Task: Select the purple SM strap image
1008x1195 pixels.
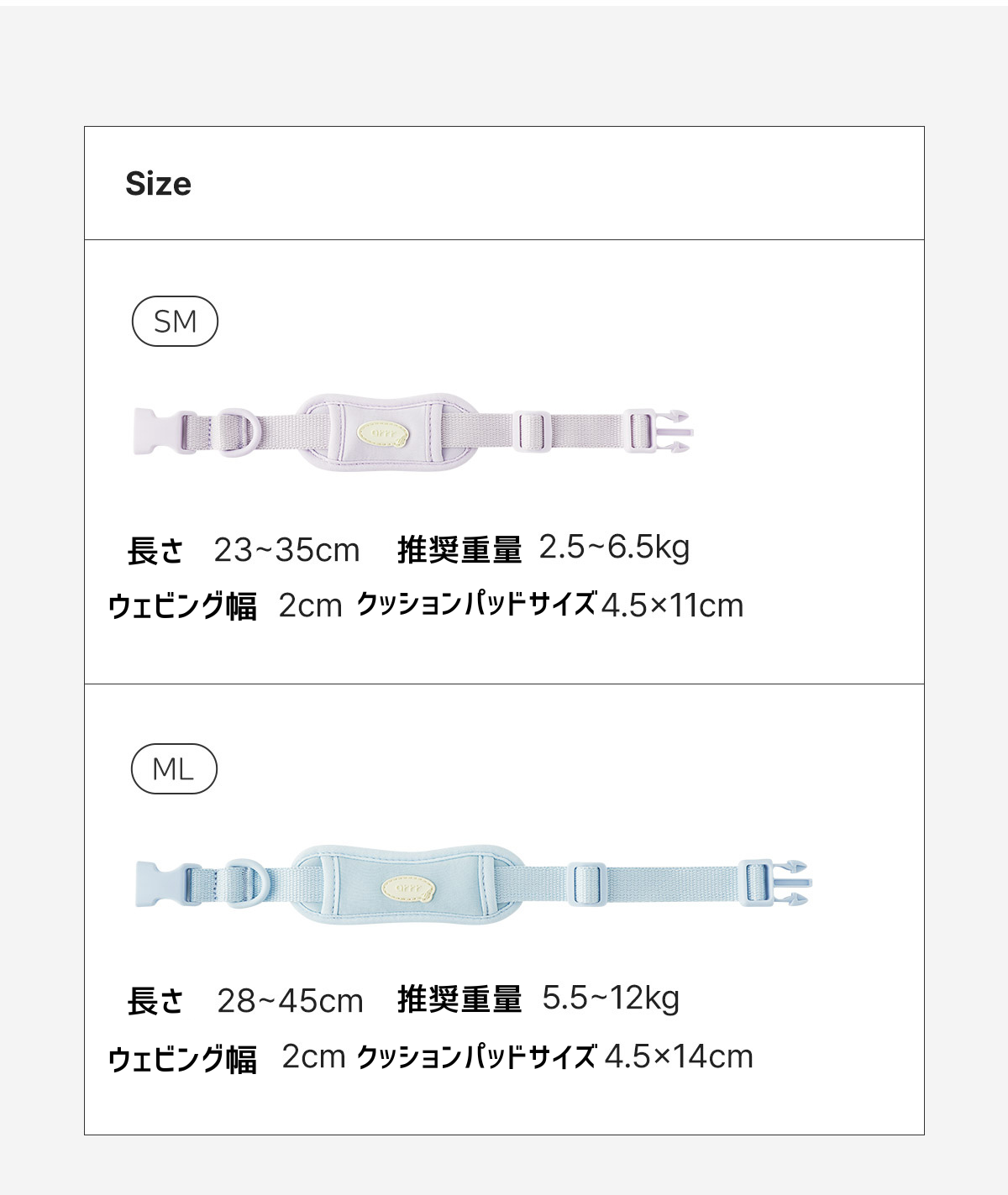Action: point(412,432)
